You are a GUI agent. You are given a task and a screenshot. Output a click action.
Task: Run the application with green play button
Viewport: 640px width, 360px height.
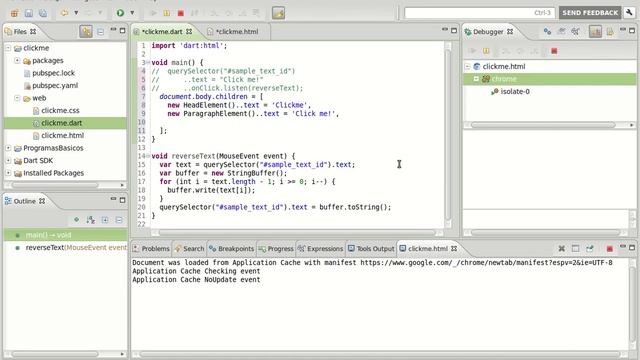(120, 13)
